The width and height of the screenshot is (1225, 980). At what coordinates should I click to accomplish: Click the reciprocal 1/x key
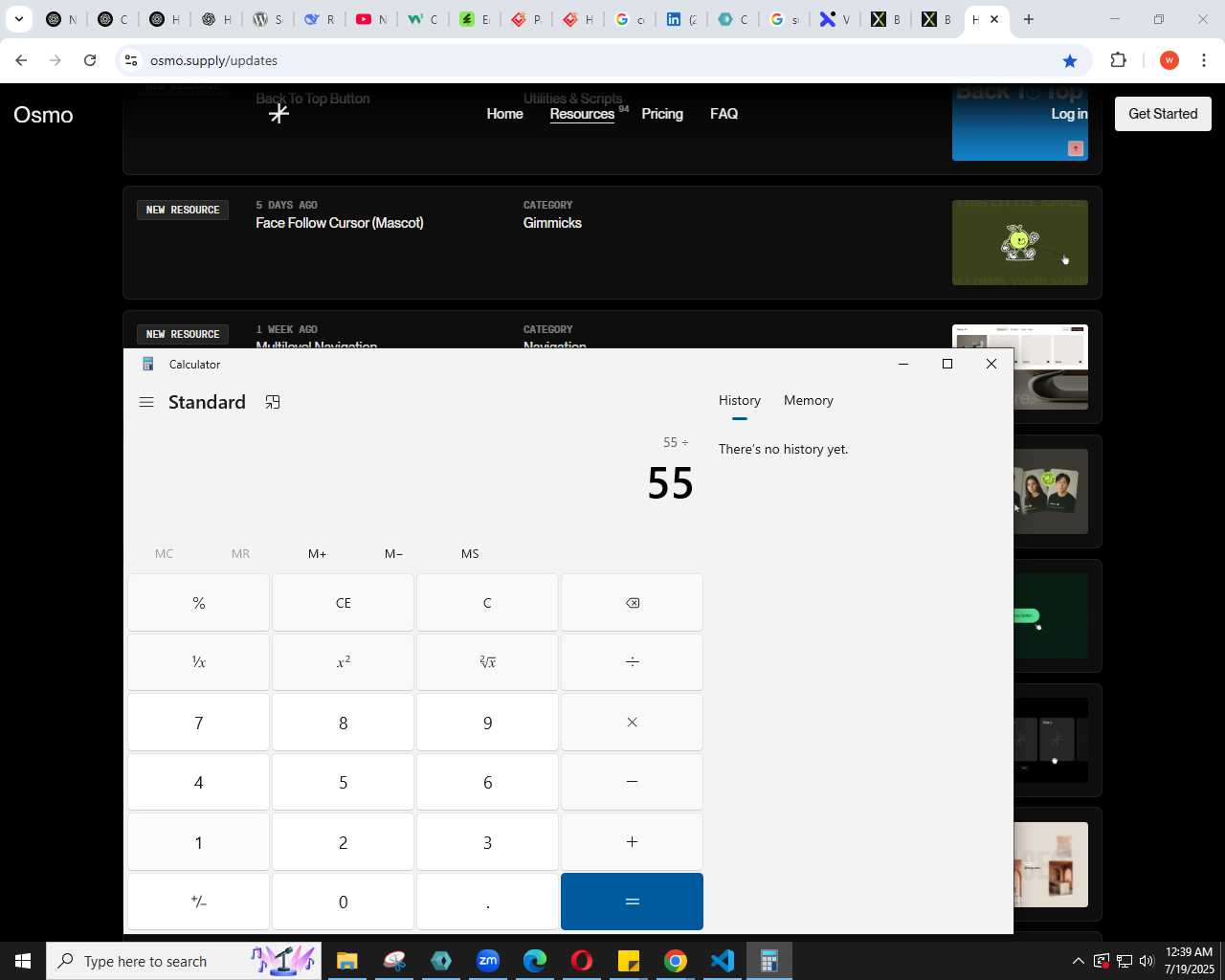tap(199, 662)
